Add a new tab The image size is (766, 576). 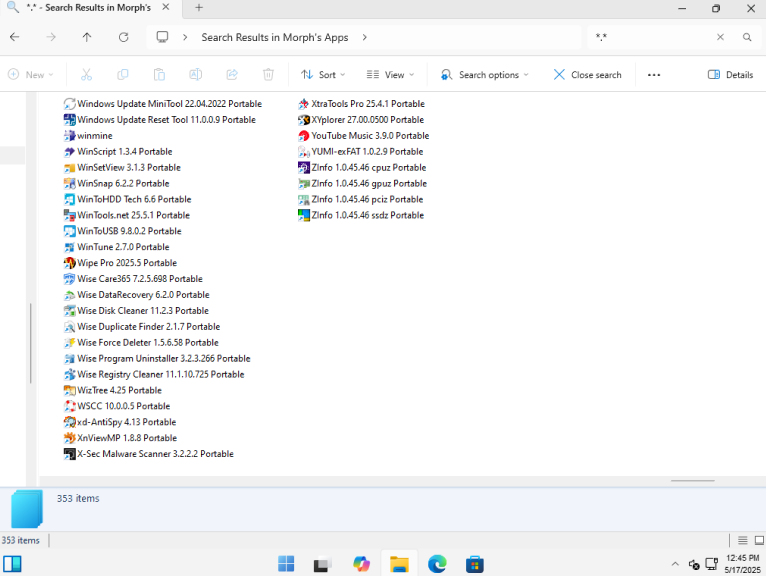pos(199,8)
